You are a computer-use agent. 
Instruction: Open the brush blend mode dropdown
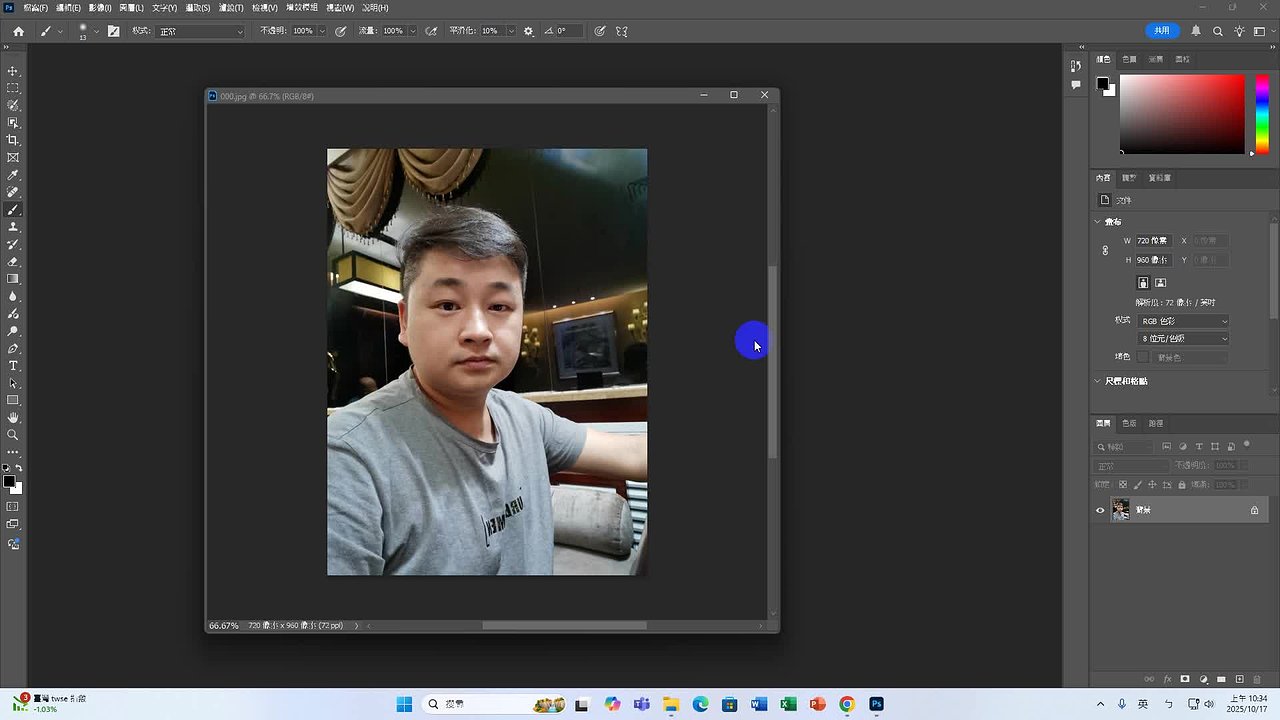[x=200, y=31]
